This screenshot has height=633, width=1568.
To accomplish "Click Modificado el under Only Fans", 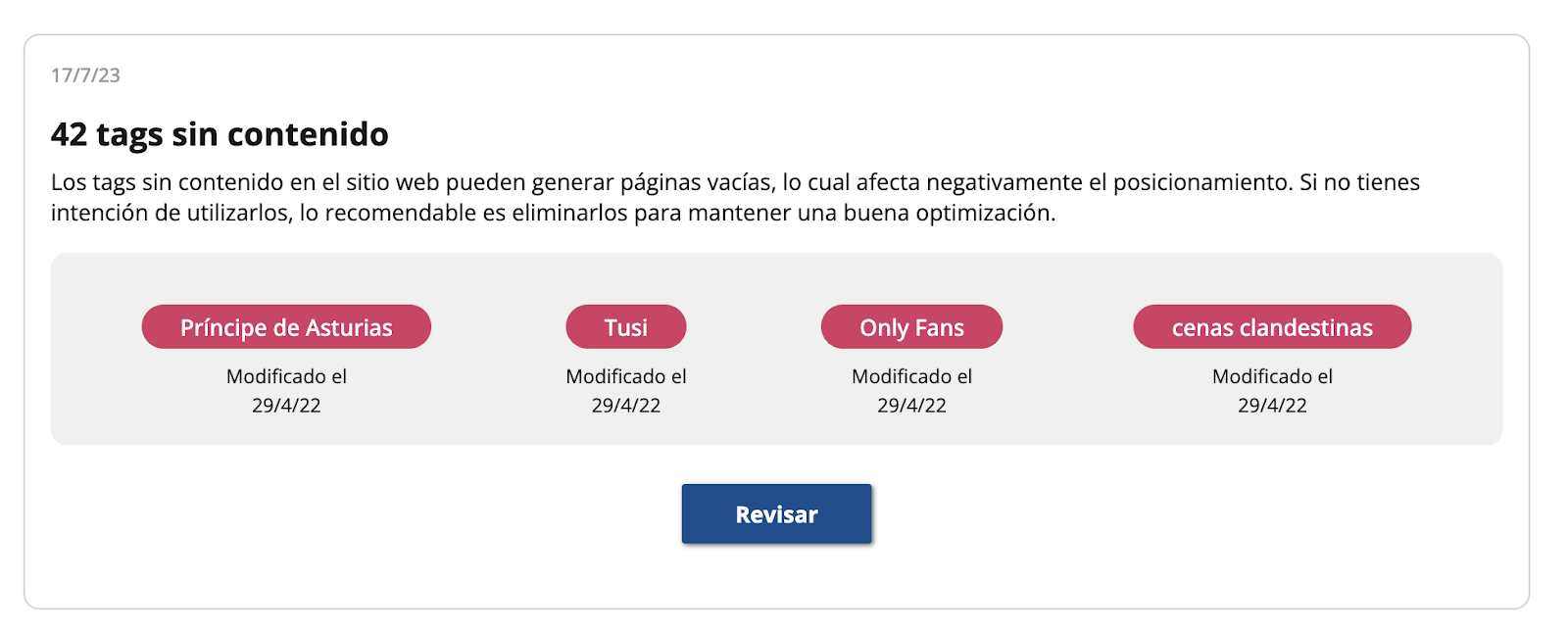I will coord(911,376).
